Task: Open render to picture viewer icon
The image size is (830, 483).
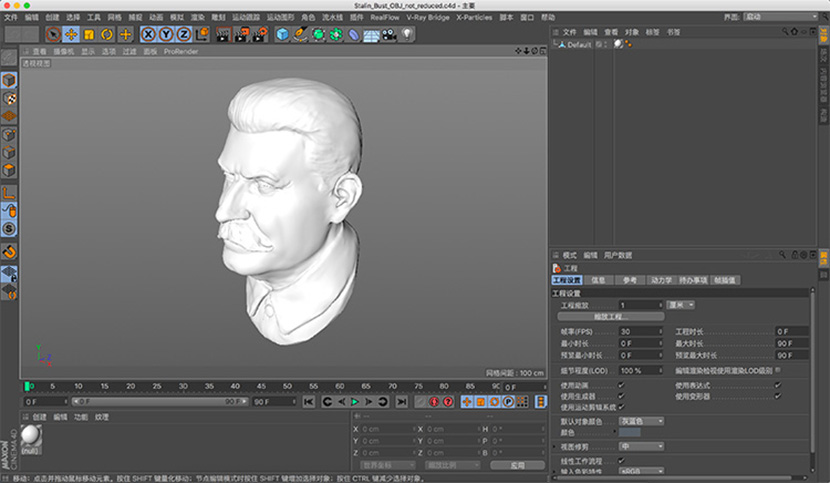Action: (241, 35)
